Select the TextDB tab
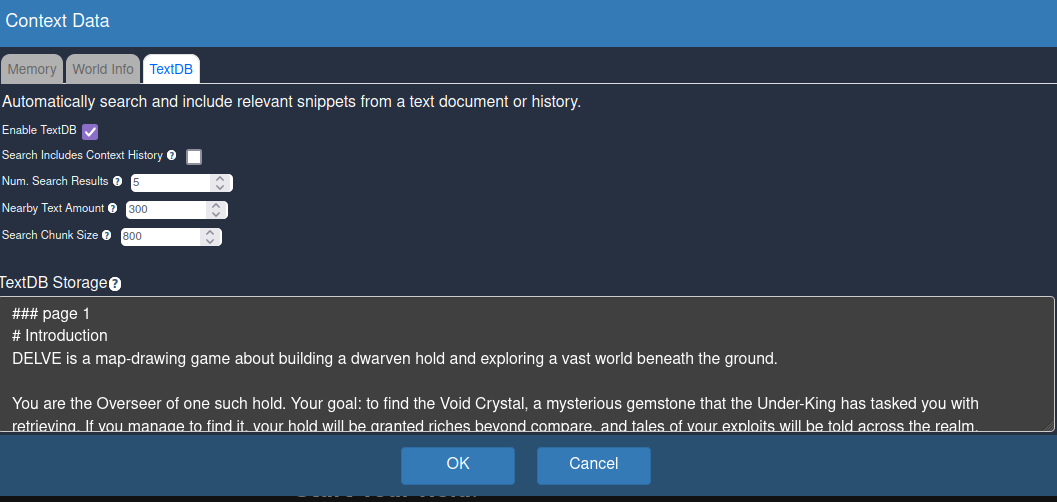 pyautogui.click(x=171, y=69)
